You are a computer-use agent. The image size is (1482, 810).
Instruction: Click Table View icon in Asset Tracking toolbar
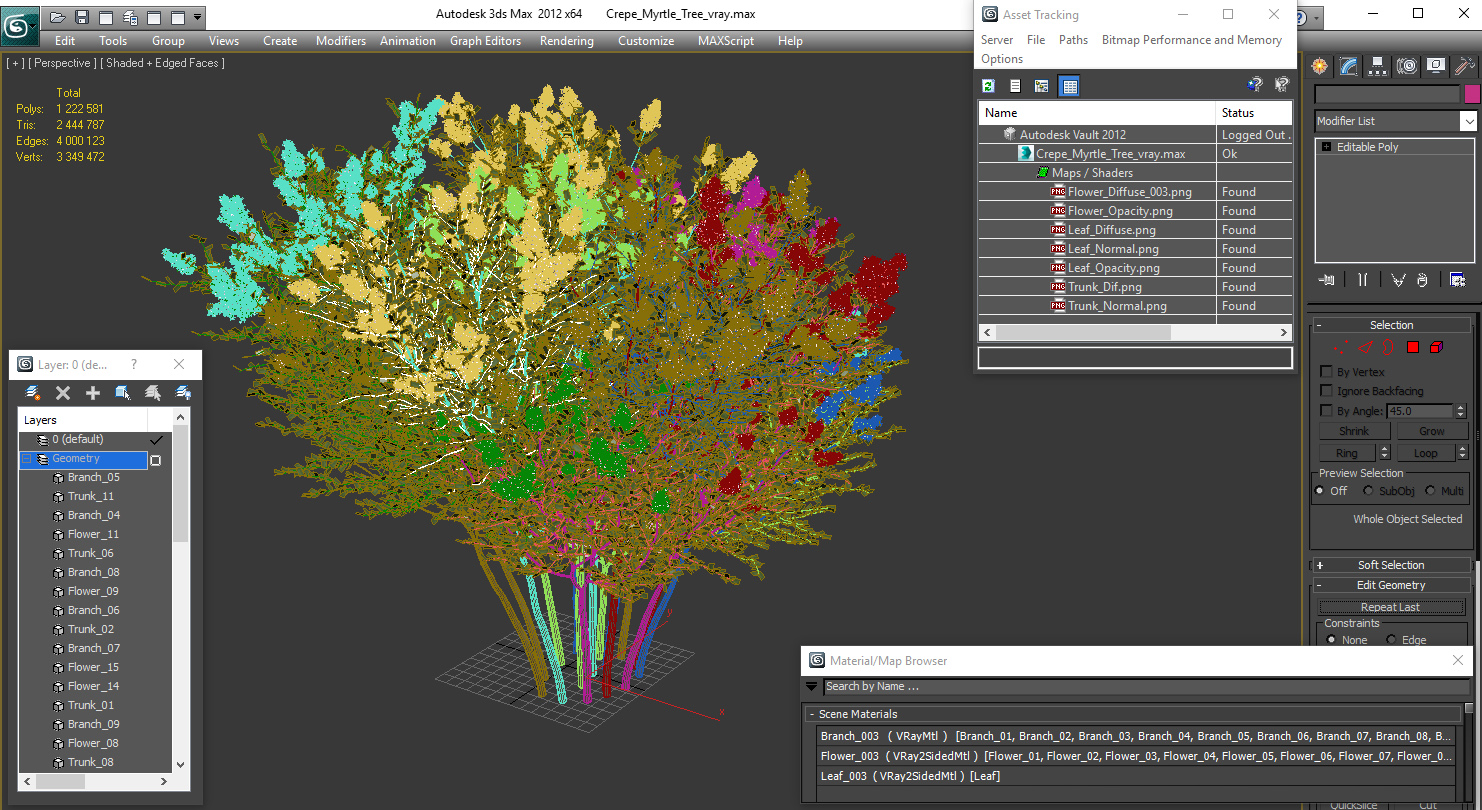click(x=1069, y=86)
